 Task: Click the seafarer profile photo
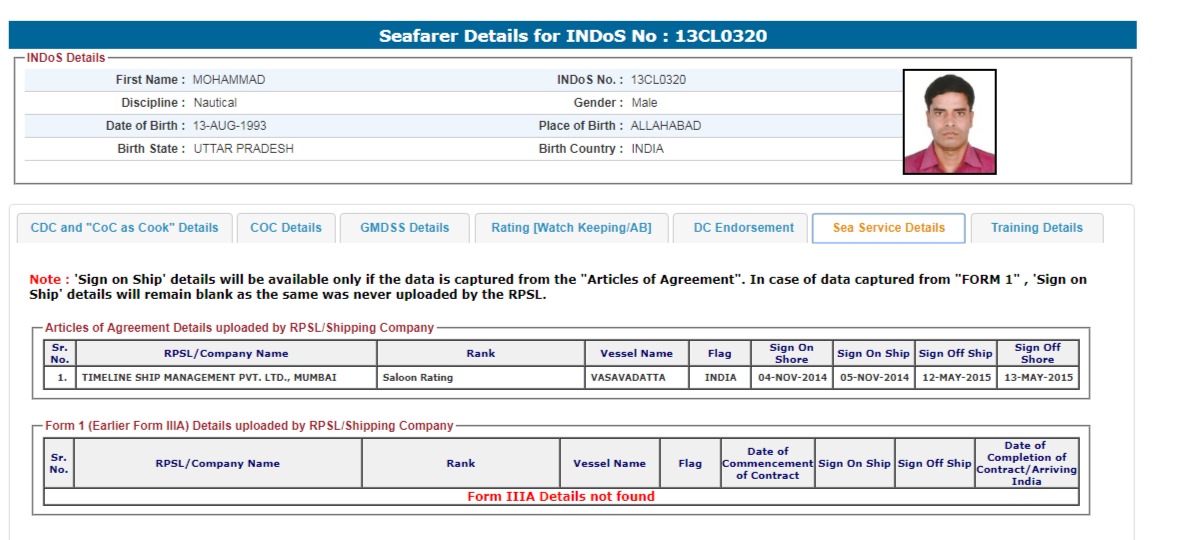pos(949,122)
